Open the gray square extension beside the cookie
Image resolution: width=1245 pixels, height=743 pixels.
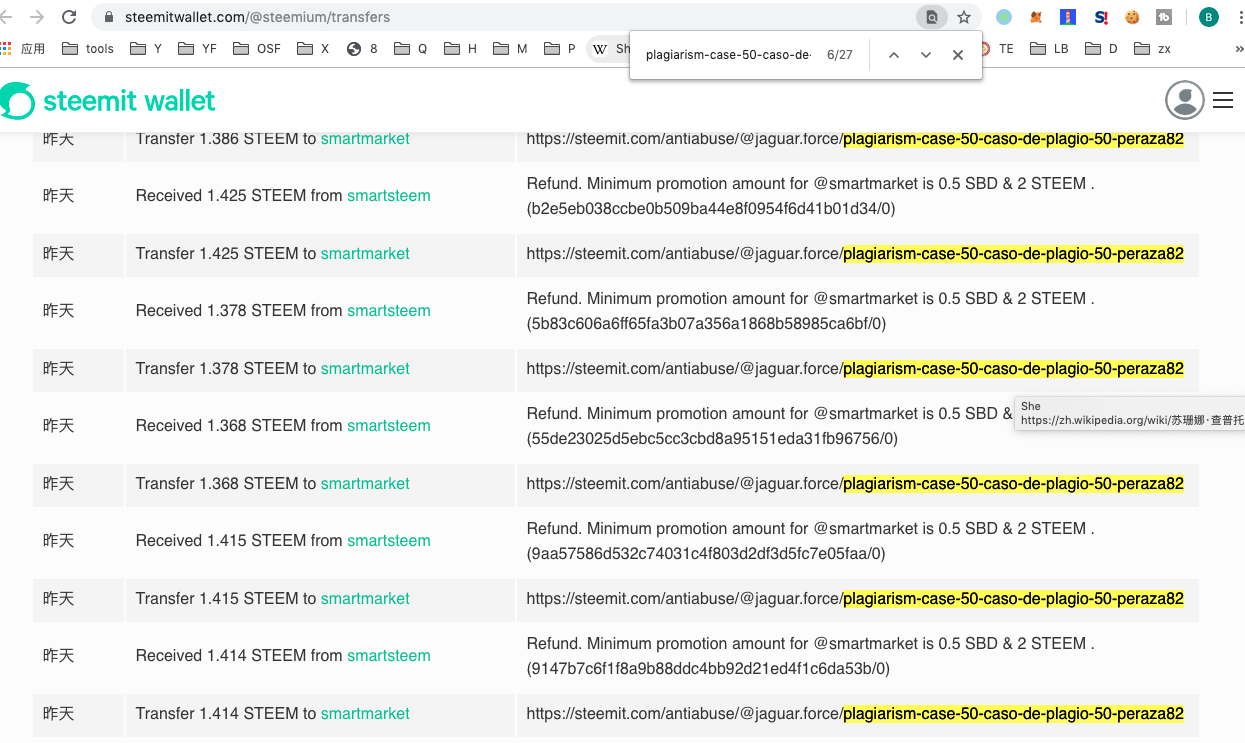coord(1164,17)
